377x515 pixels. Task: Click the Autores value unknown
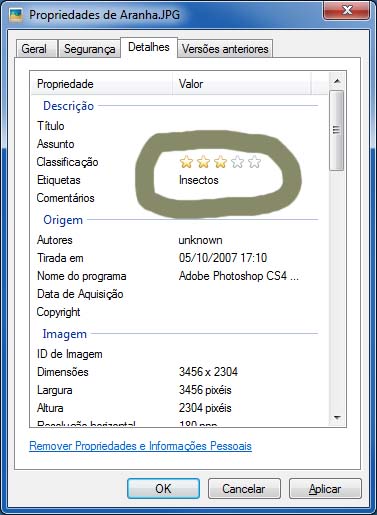[200, 240]
